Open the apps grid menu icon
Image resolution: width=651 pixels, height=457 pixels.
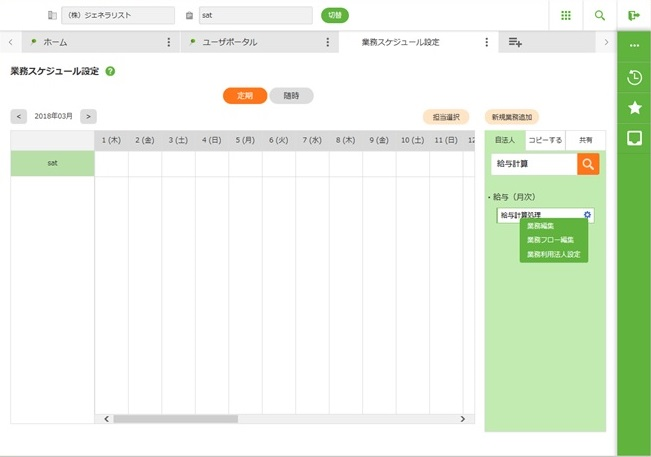(565, 15)
